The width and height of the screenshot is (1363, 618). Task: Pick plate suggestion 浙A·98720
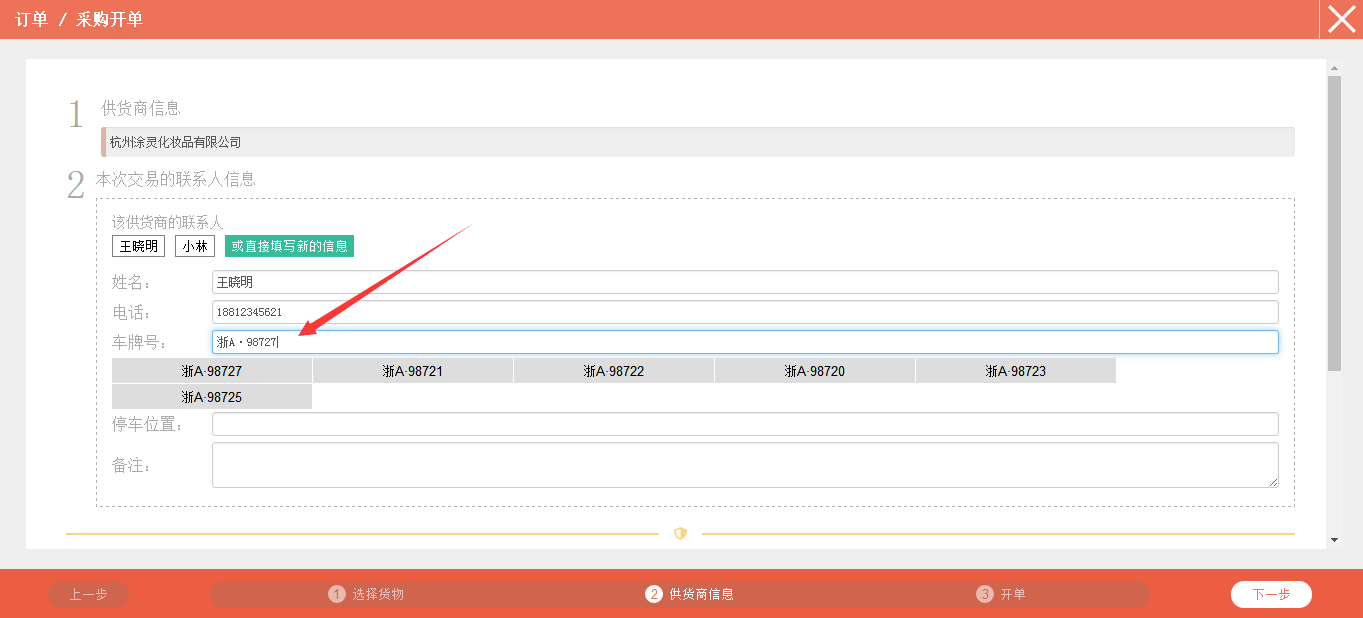[x=815, y=371]
